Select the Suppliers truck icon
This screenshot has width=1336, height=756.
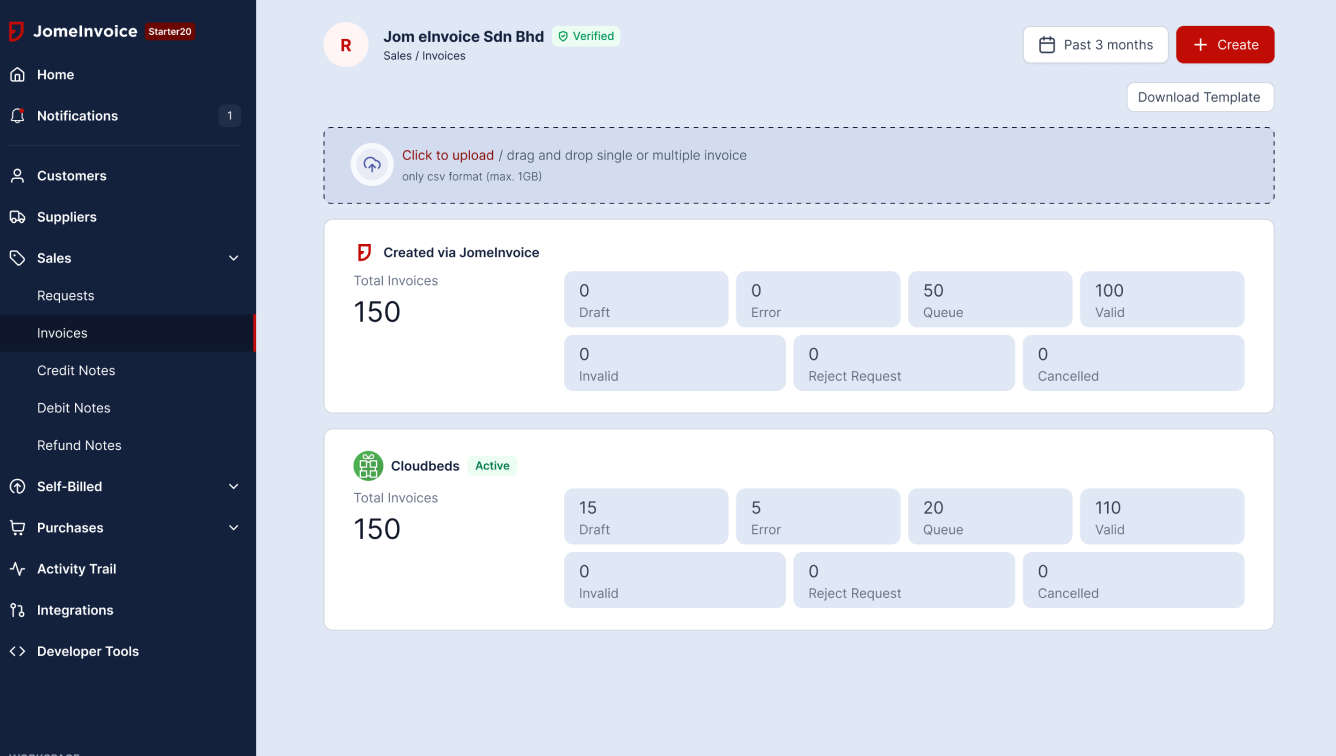pos(16,217)
